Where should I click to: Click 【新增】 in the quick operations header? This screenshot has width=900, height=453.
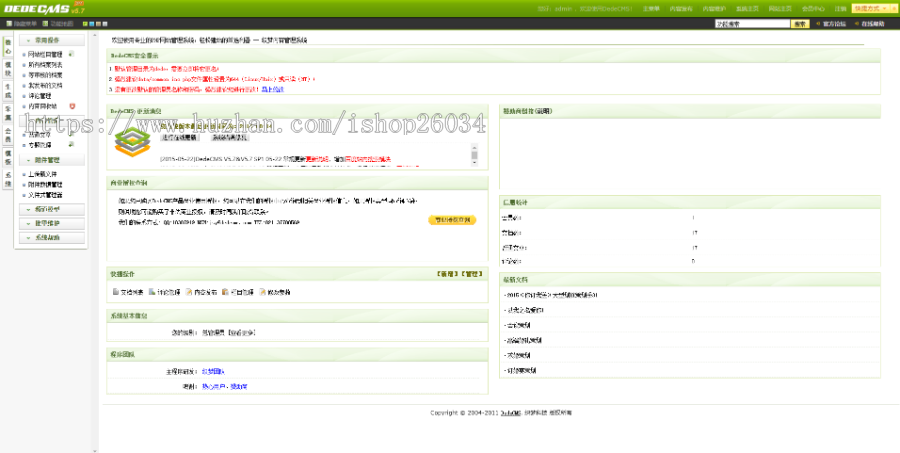(447, 274)
